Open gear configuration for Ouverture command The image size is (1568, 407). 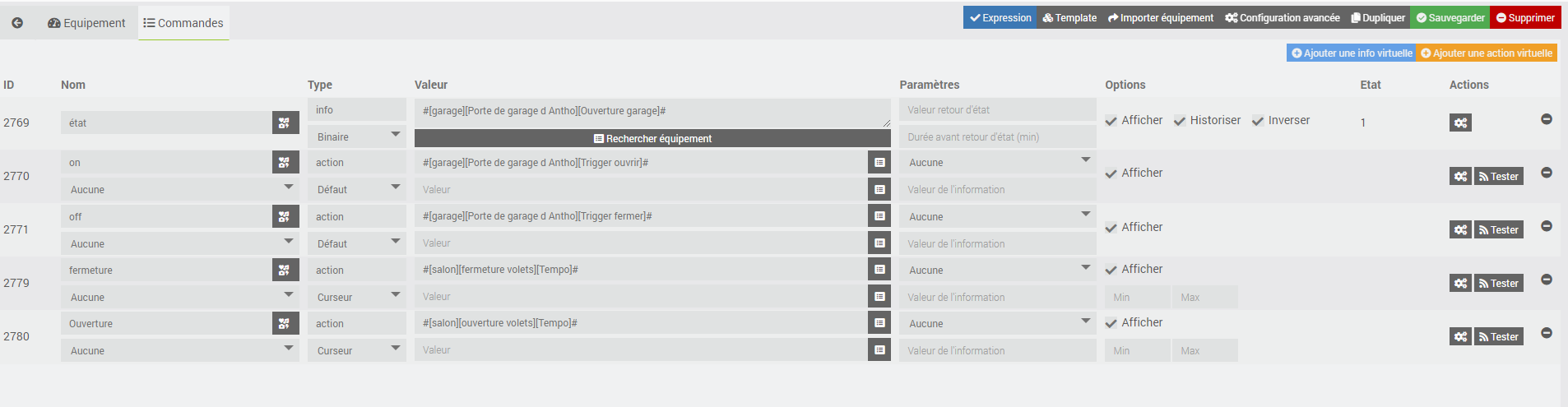pyautogui.click(x=1460, y=336)
